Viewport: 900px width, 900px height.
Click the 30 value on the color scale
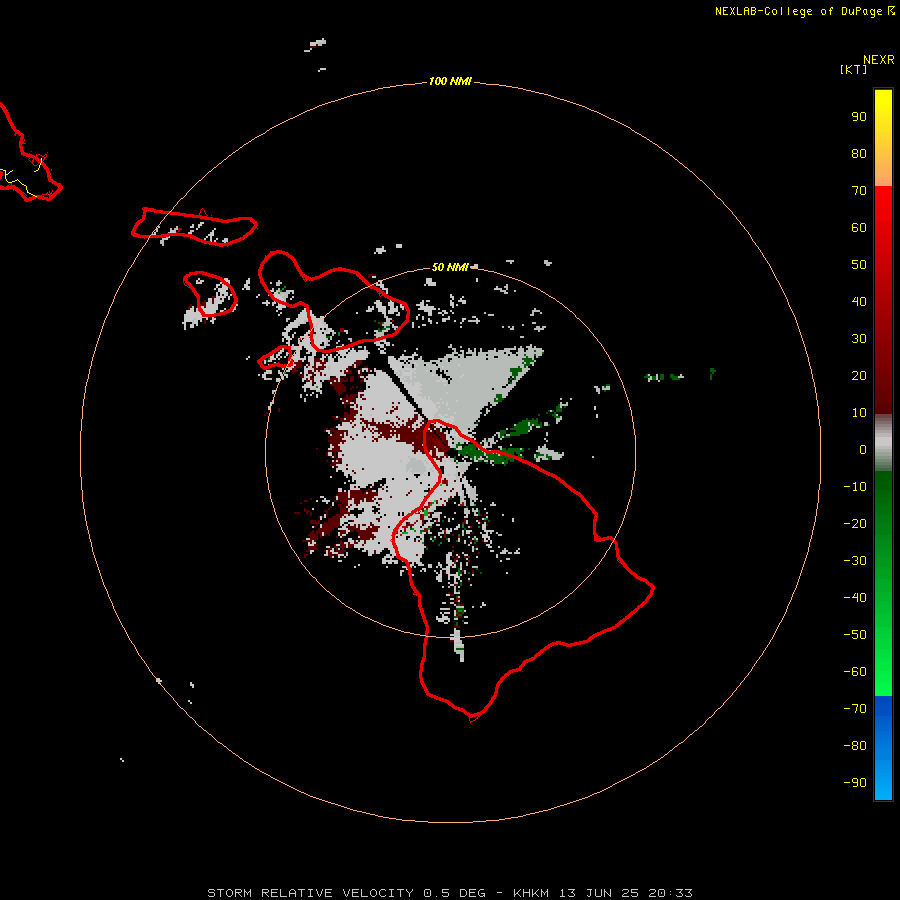(859, 339)
